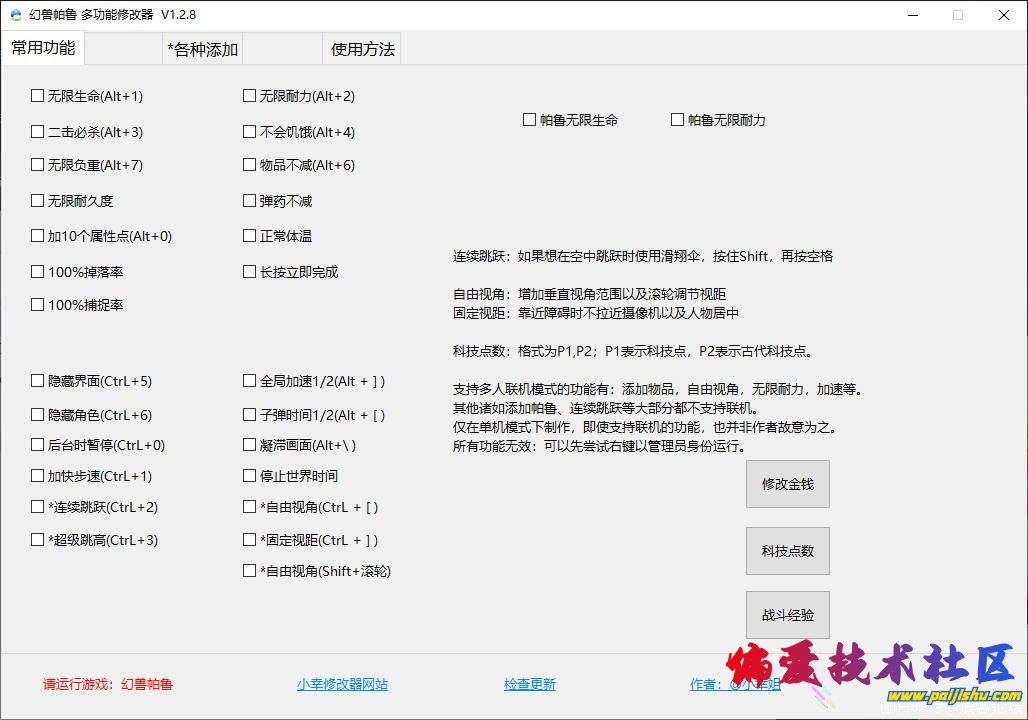Viewport: 1028px width, 720px height.
Task: Enable *超级跳高(CtrL+3) option
Action: 38,540
